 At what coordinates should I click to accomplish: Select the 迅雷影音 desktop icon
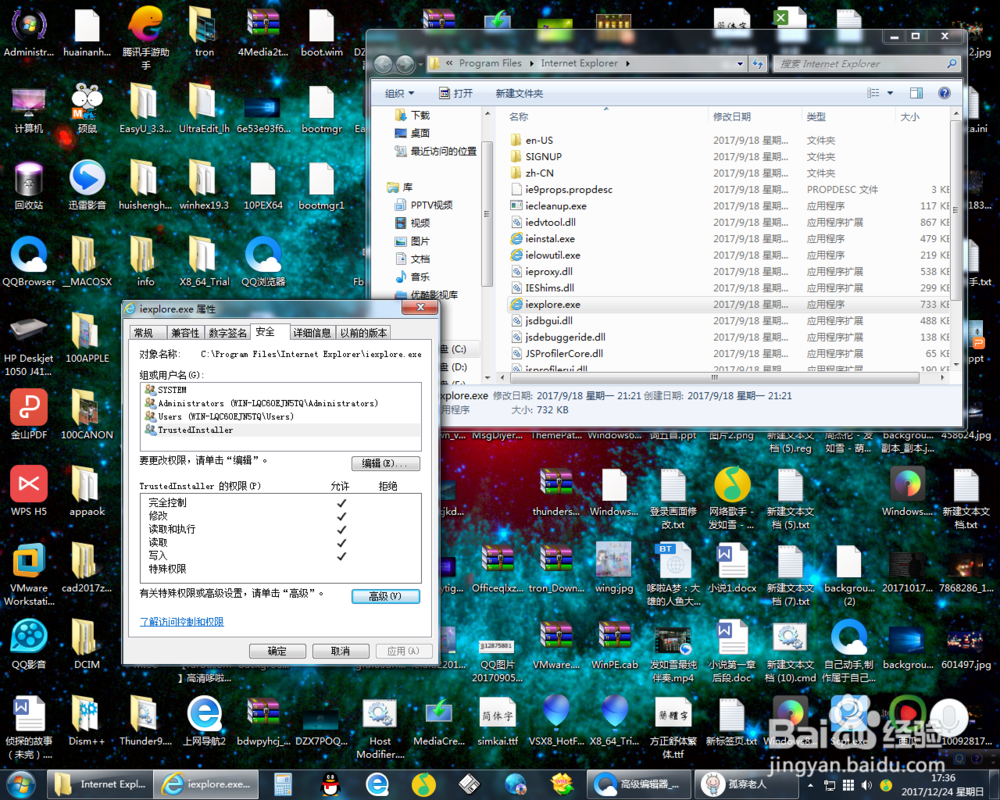click(87, 186)
